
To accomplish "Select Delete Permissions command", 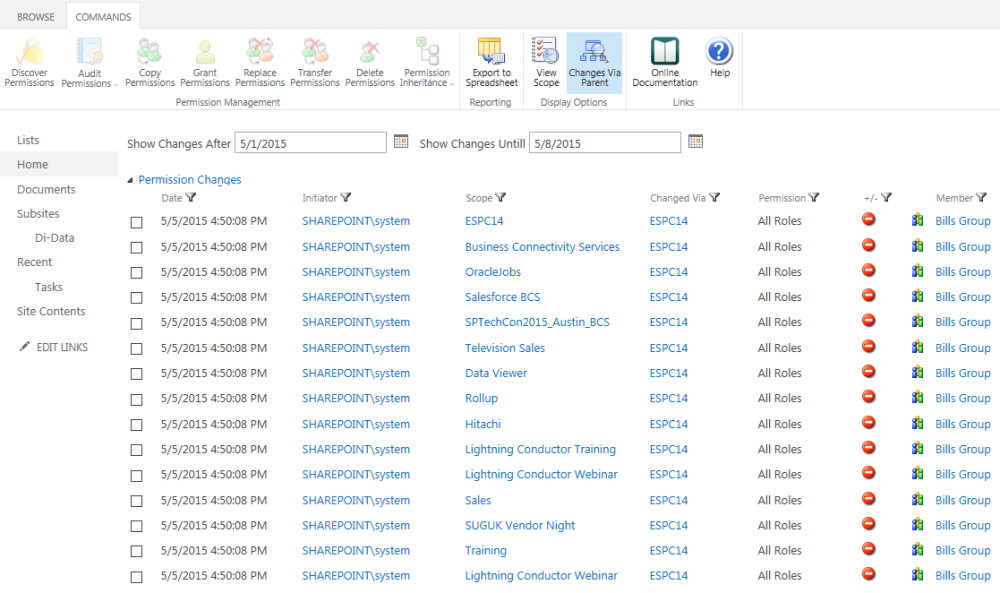I will click(x=370, y=62).
